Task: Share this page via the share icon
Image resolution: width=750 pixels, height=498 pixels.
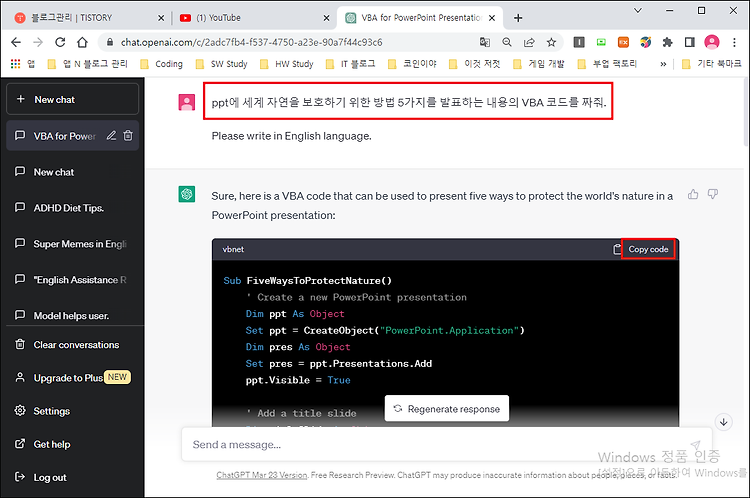Action: (x=529, y=42)
